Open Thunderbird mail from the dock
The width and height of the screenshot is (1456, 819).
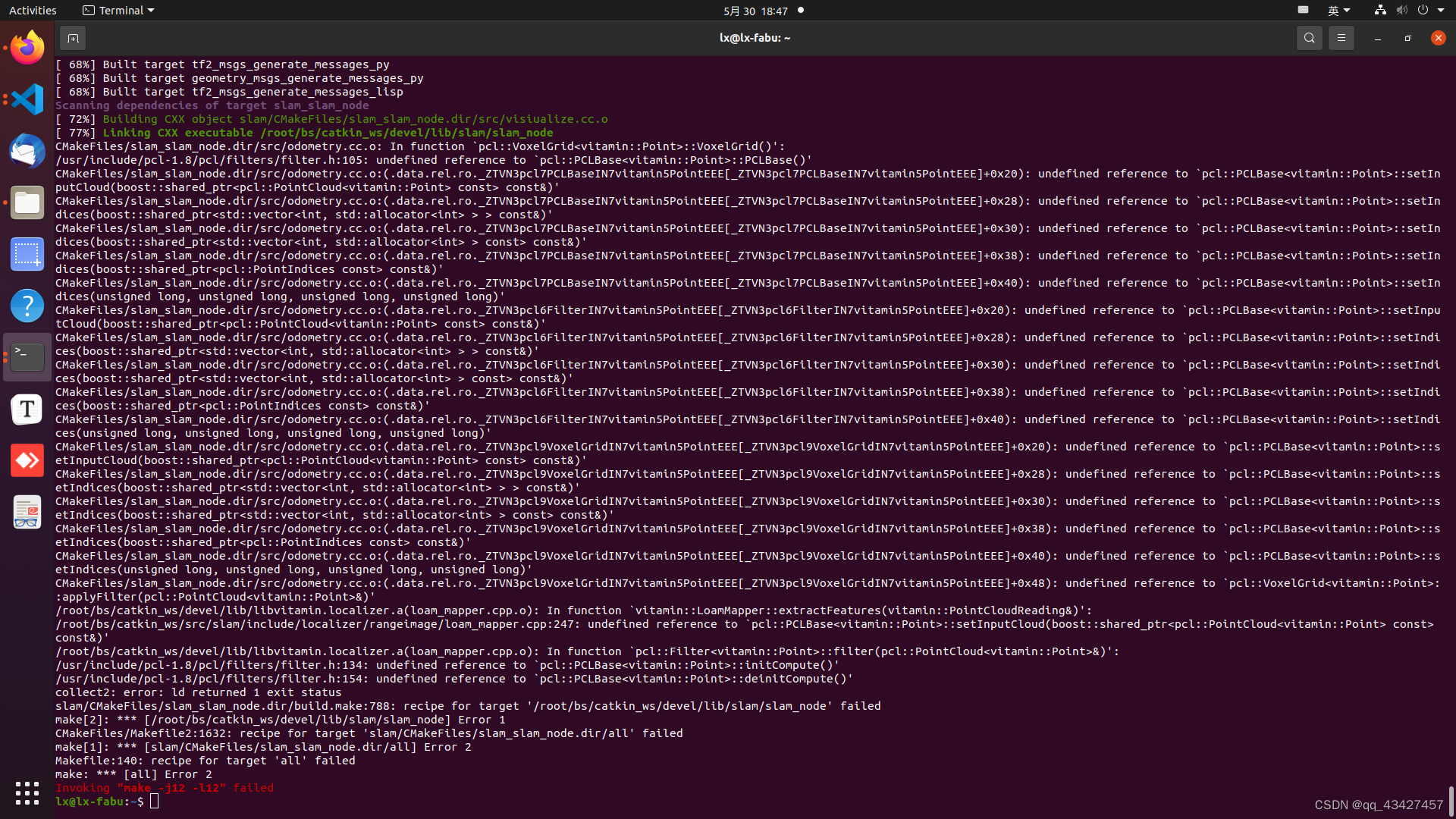click(27, 151)
